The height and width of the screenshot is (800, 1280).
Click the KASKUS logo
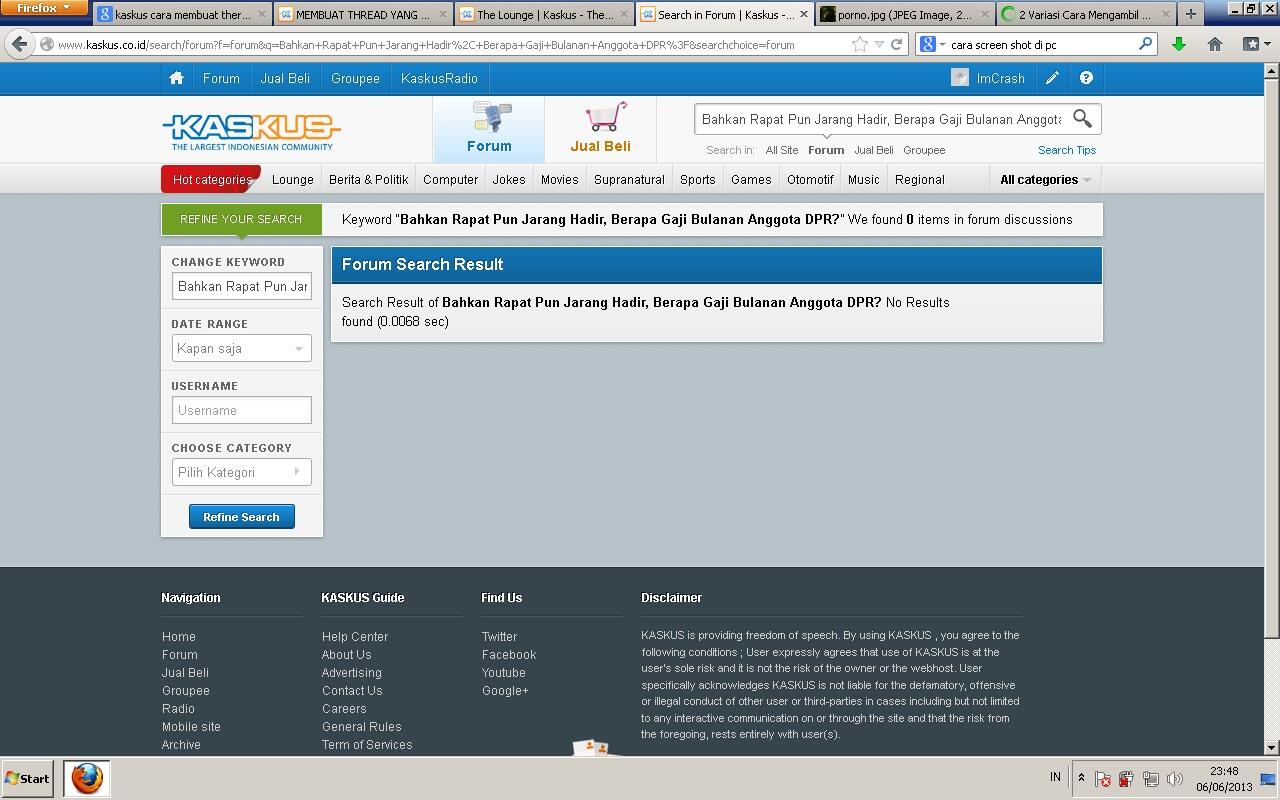click(251, 131)
